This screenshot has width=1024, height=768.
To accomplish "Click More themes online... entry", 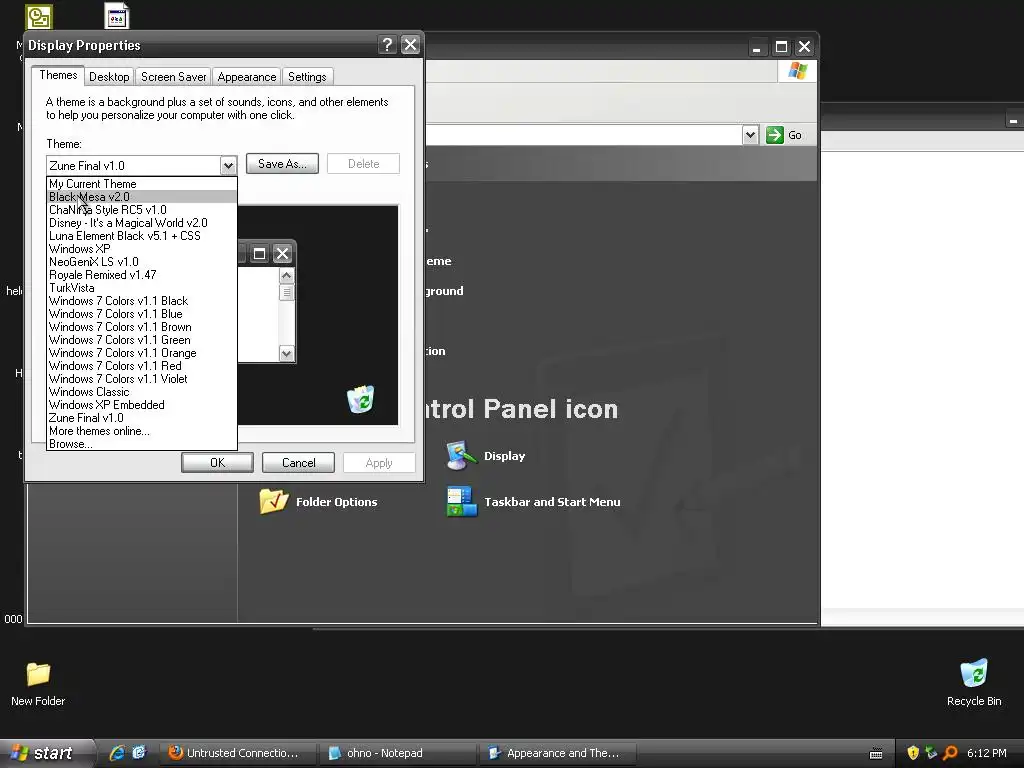I will (142, 431).
